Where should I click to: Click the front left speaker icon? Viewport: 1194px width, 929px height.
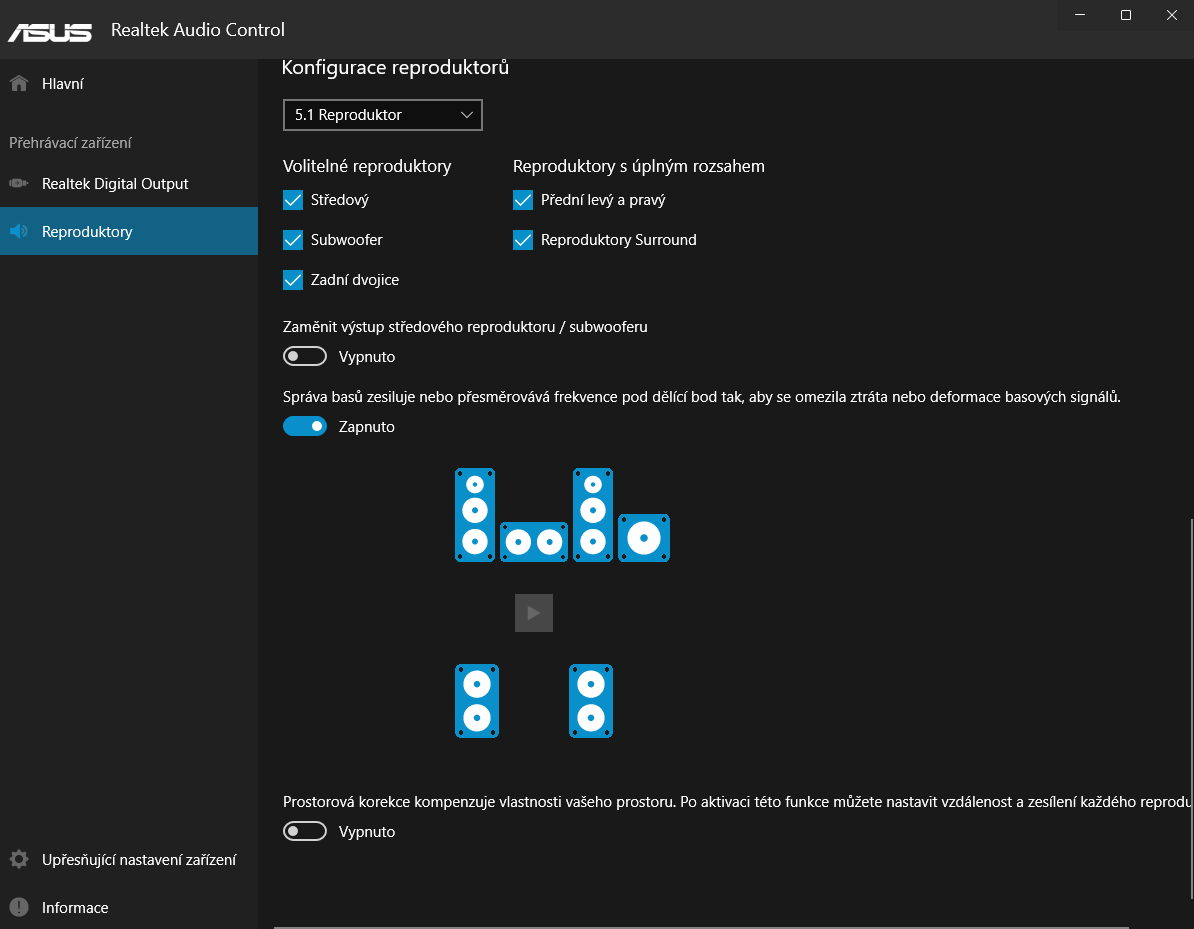(x=475, y=515)
